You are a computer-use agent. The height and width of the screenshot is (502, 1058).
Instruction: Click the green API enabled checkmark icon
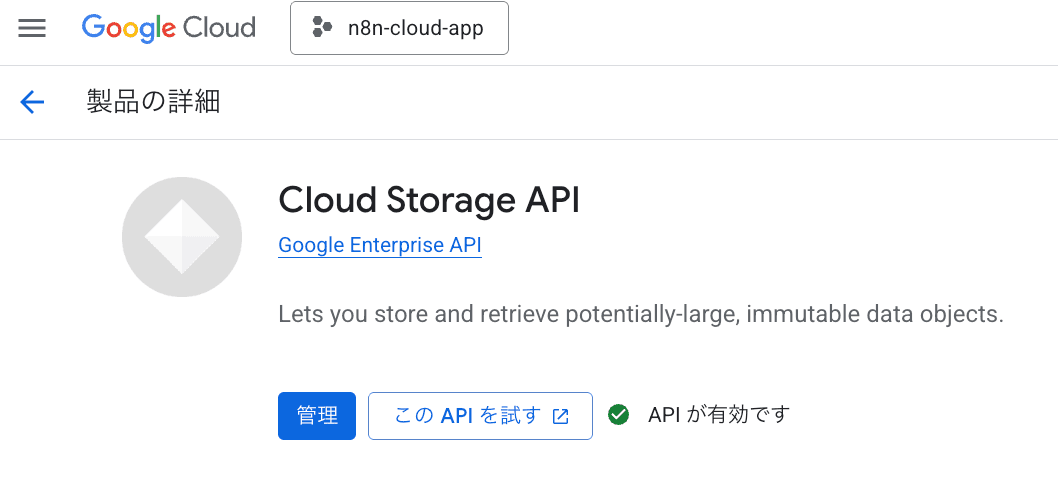[x=618, y=414]
